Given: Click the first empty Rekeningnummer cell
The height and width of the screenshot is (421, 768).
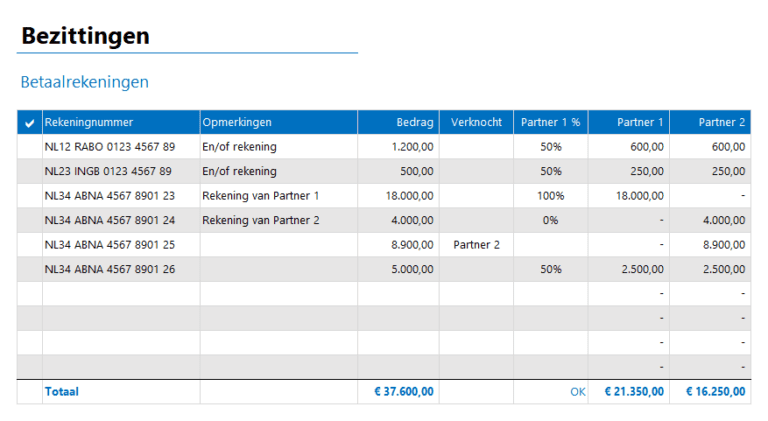Looking at the screenshot, I should pyautogui.click(x=120, y=294).
